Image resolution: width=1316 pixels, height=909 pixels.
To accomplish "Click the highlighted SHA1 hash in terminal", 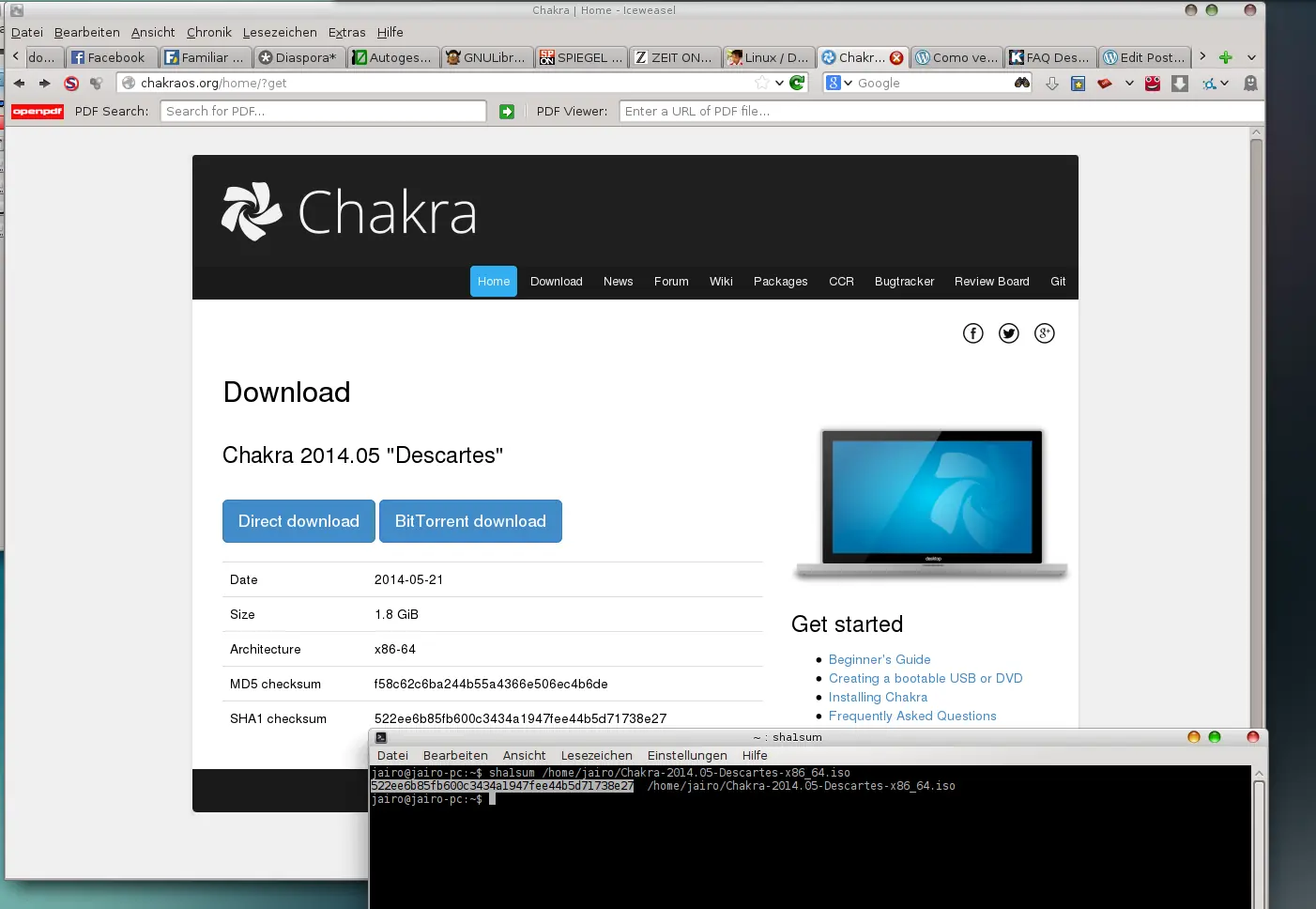I will (502, 786).
